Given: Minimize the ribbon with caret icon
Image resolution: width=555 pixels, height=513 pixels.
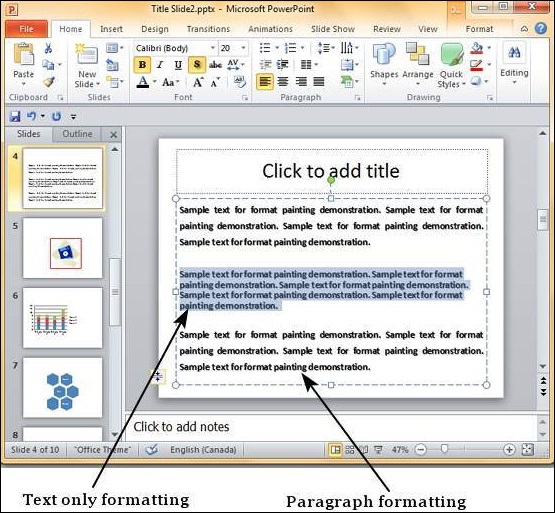Looking at the screenshot, I should coord(524,29).
